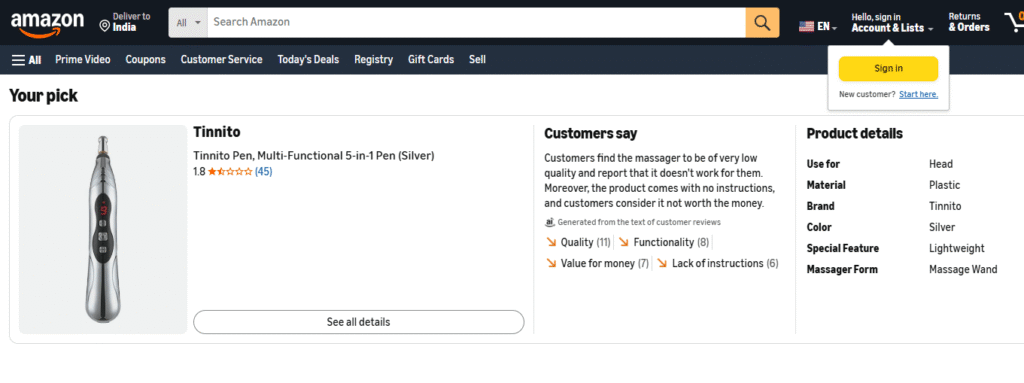Open the All search category dropdown
Screen dimensions: 1024x383
pyautogui.click(x=188, y=23)
